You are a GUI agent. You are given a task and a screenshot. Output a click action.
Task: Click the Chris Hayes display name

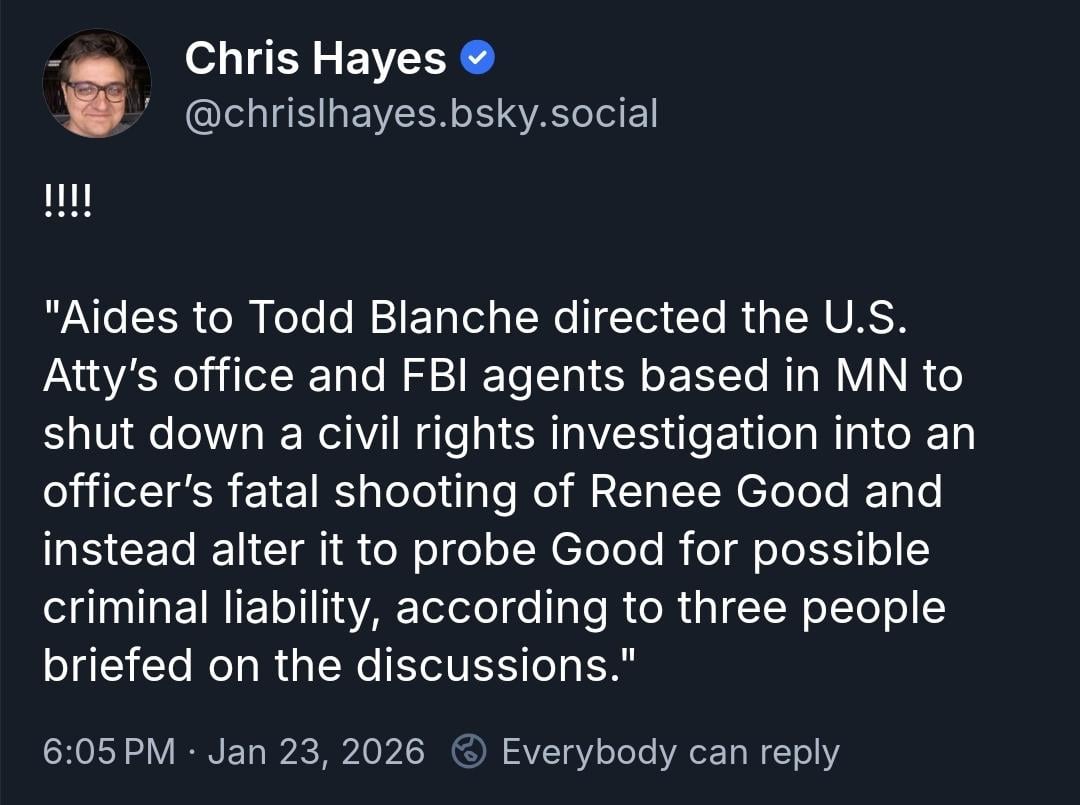coord(315,61)
